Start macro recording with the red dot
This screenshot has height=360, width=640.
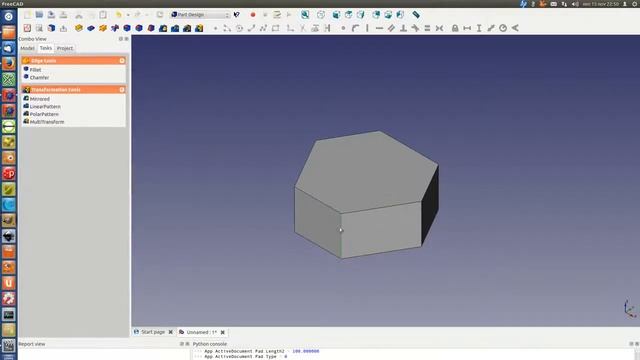tap(253, 15)
